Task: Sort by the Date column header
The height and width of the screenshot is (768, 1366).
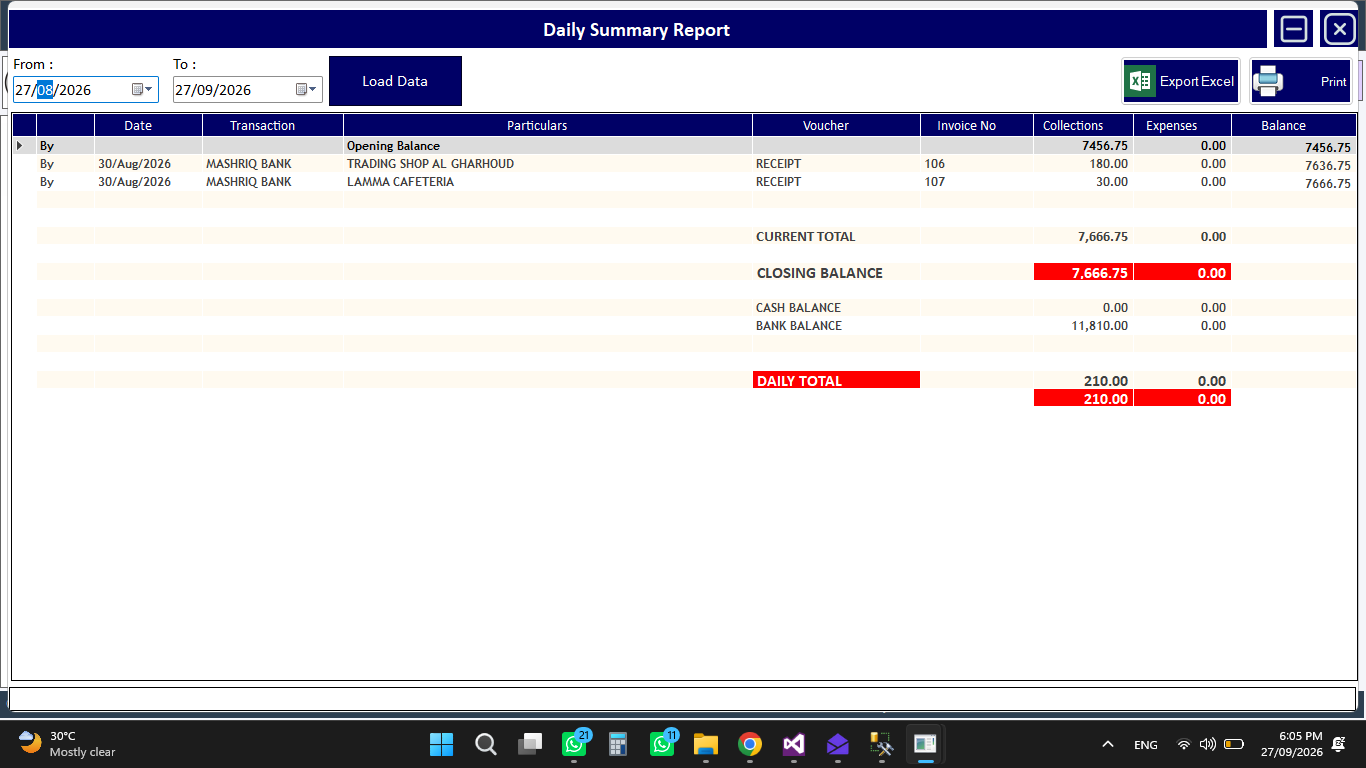Action: point(148,125)
